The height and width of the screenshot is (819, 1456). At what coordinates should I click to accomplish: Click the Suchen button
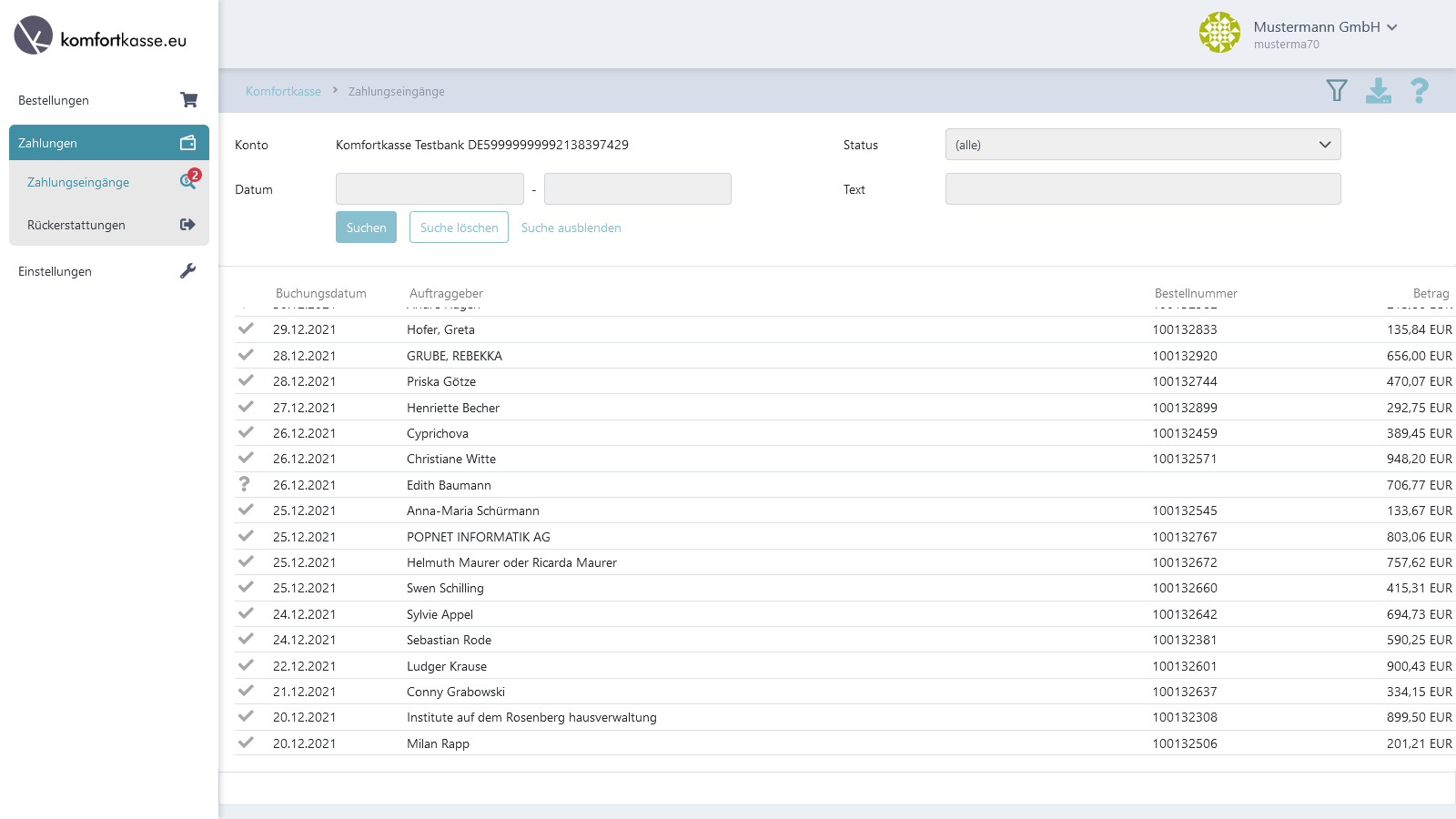[x=366, y=227]
